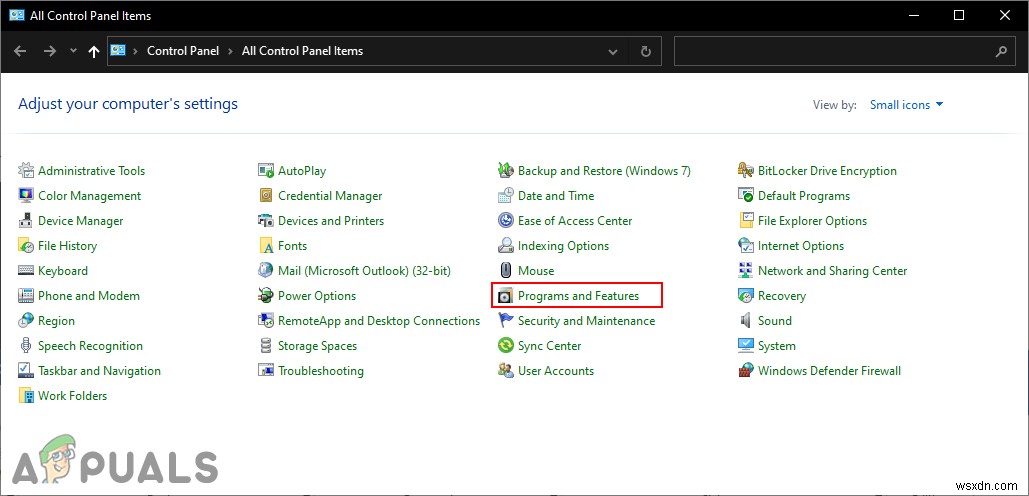
Task: Open the Mail (Microsoft Outlook) icon
Action: (x=266, y=270)
